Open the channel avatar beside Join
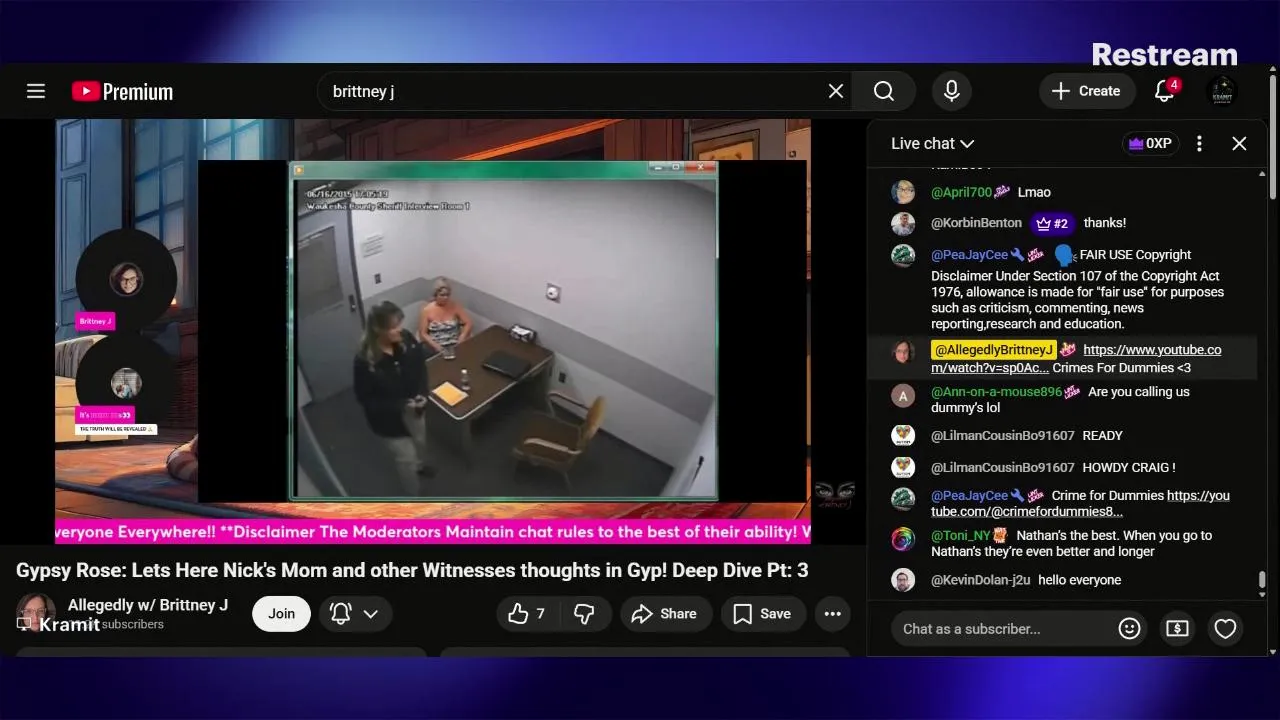1280x720 pixels. coord(35,611)
